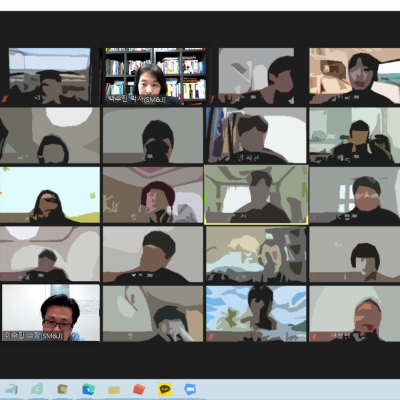Open KakaoTalk from the taskbar
Image resolution: width=400 pixels, height=400 pixels.
point(165,389)
